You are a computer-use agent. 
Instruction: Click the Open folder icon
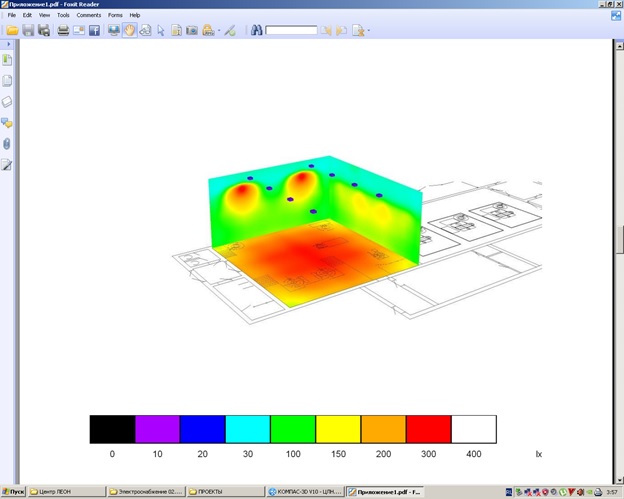[x=12, y=30]
